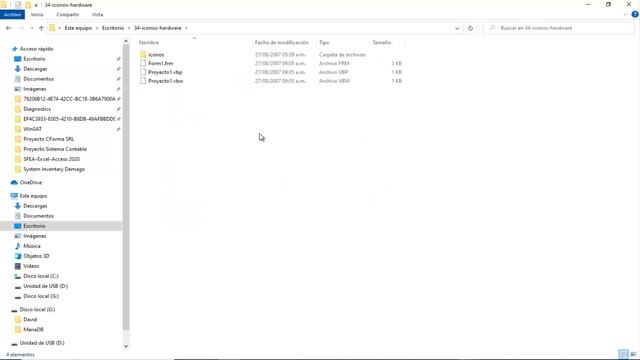
Task: Open the EF4C3933-E005 pinned folder
Action: pos(69,119)
